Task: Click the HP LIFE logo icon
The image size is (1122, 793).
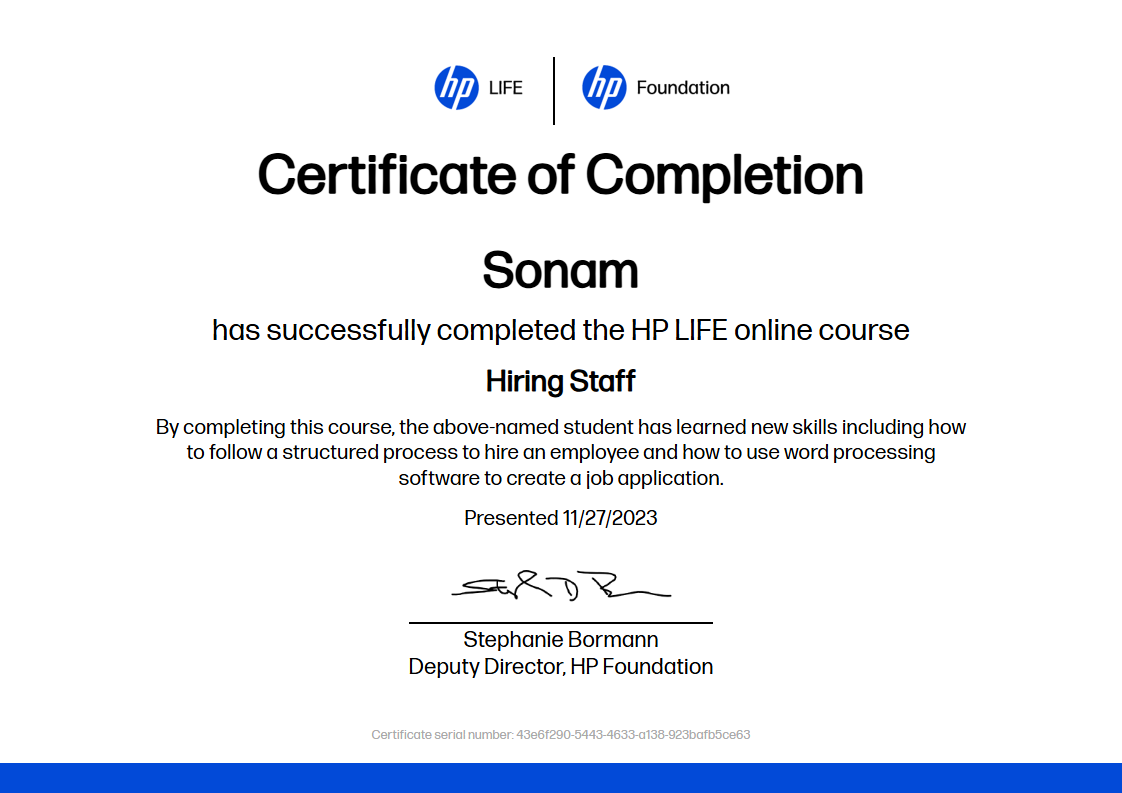Action: point(456,88)
